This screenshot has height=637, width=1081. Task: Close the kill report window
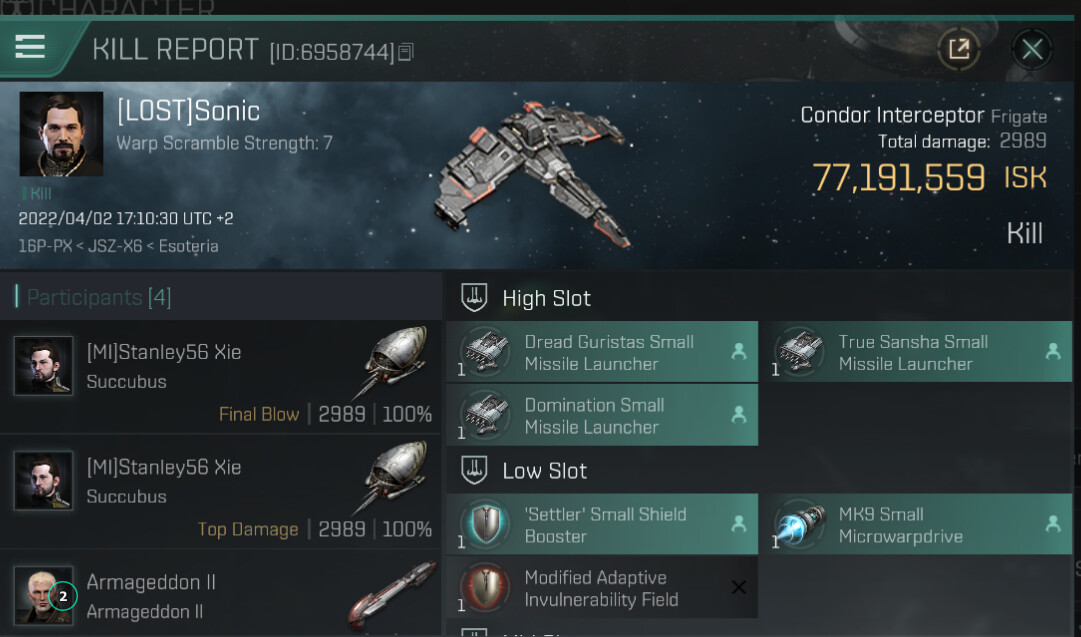tap(1031, 49)
